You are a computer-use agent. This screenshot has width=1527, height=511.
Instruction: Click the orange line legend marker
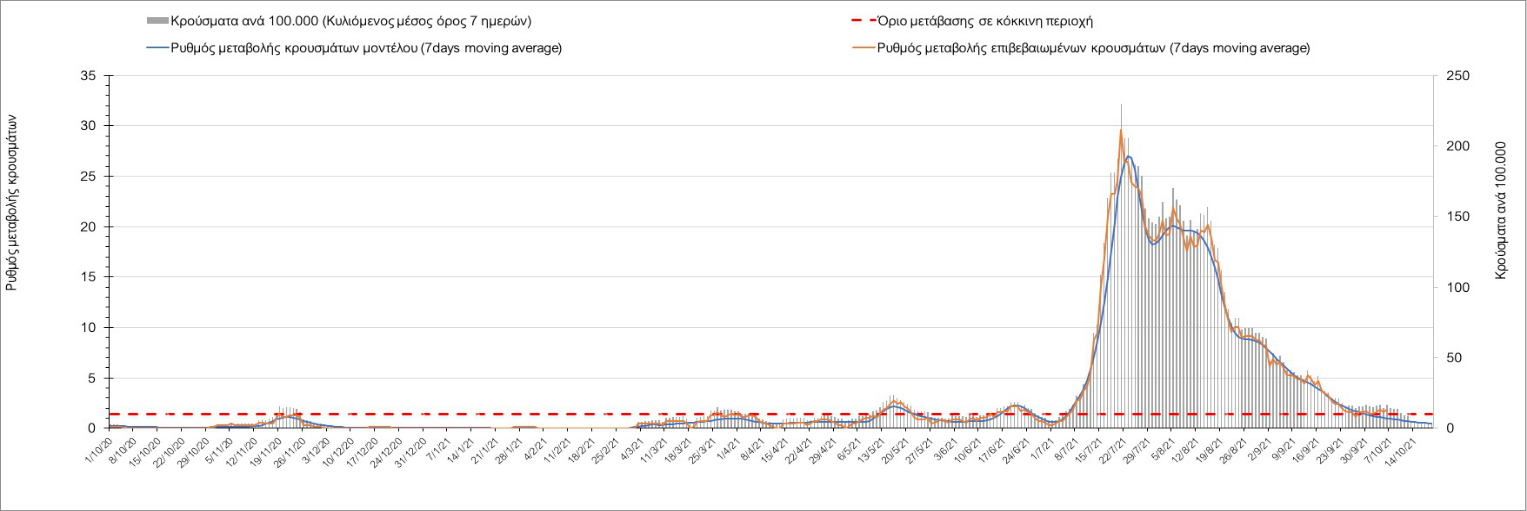pyautogui.click(x=857, y=47)
